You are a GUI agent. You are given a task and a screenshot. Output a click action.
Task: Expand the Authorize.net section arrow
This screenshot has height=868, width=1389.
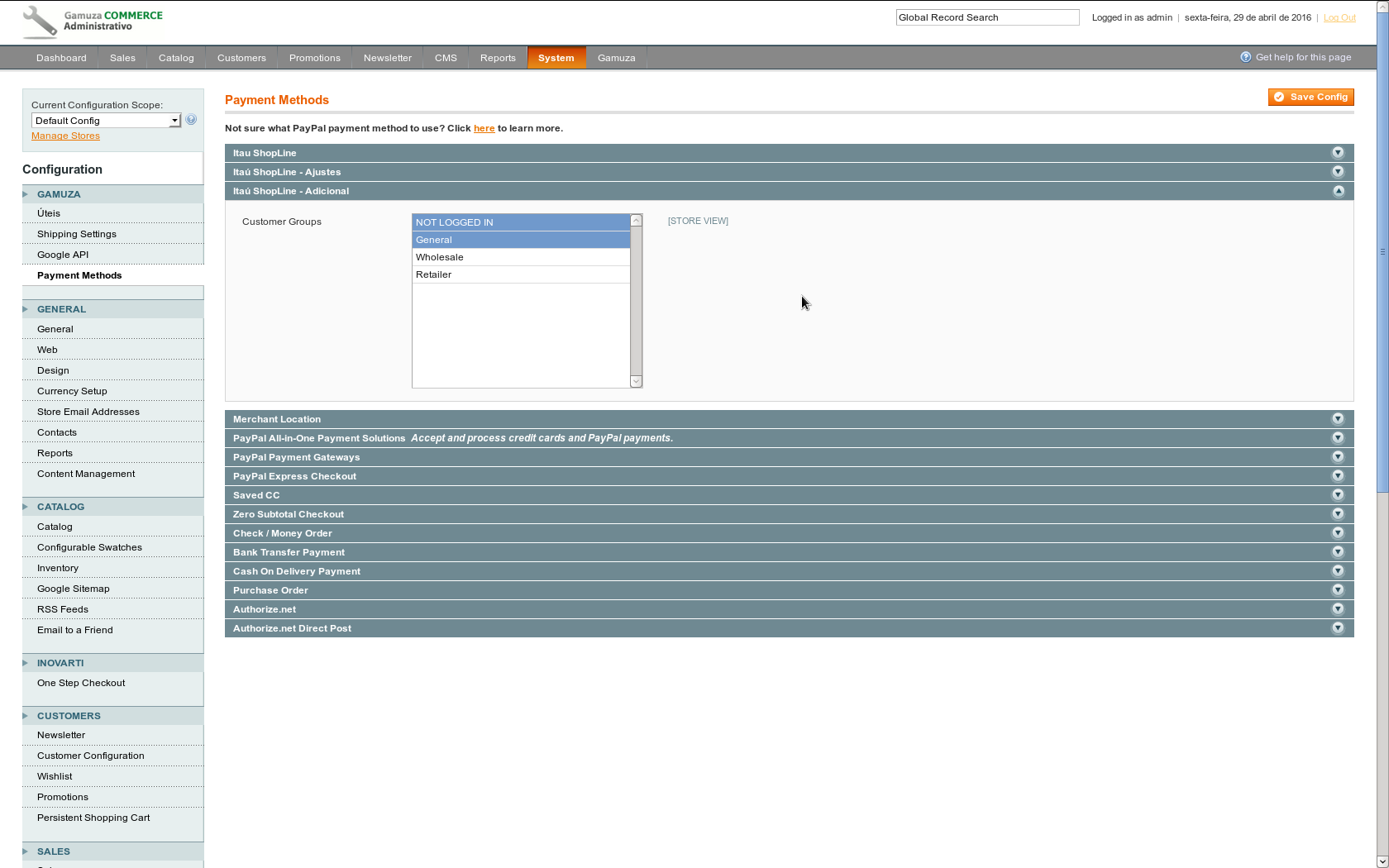tap(1338, 609)
